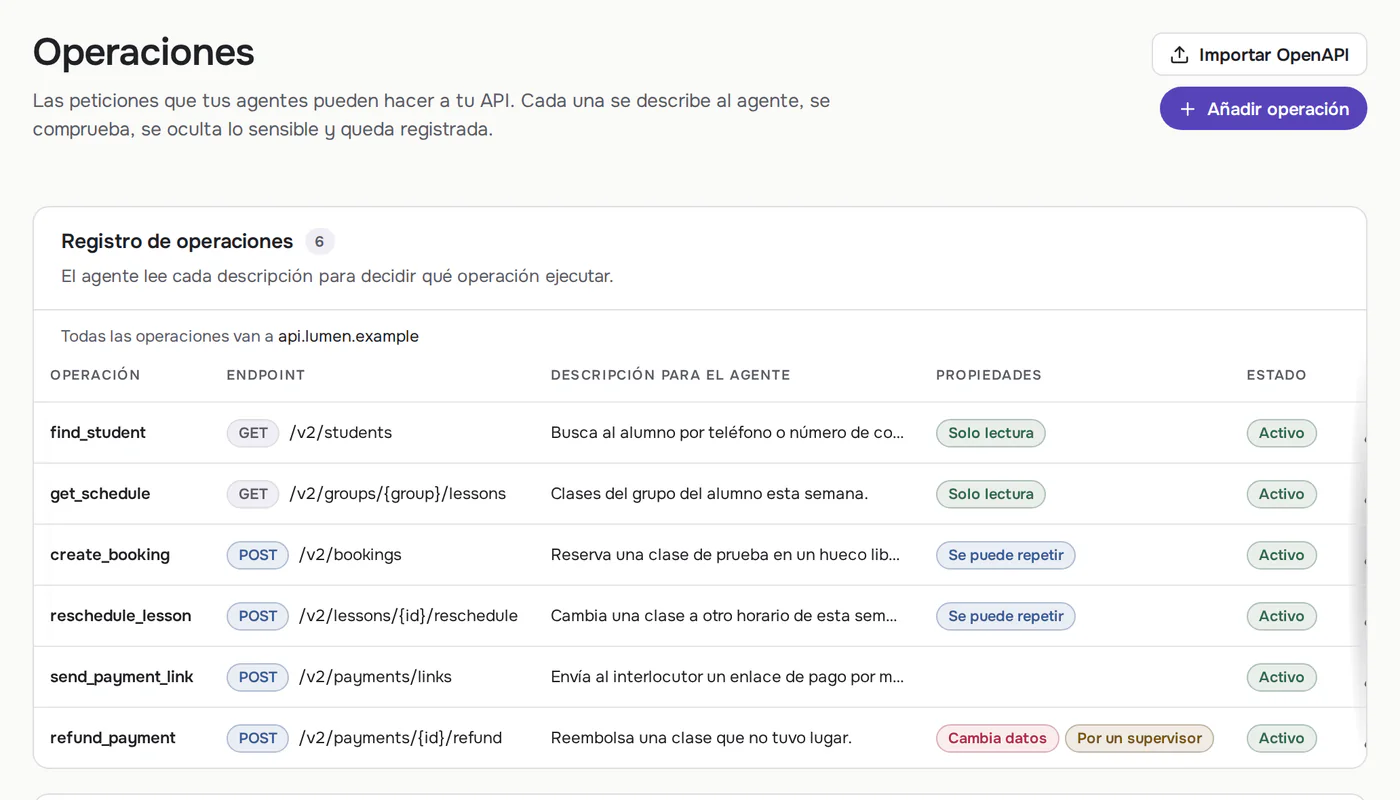Click the operations count badge showing 6

pos(319,241)
